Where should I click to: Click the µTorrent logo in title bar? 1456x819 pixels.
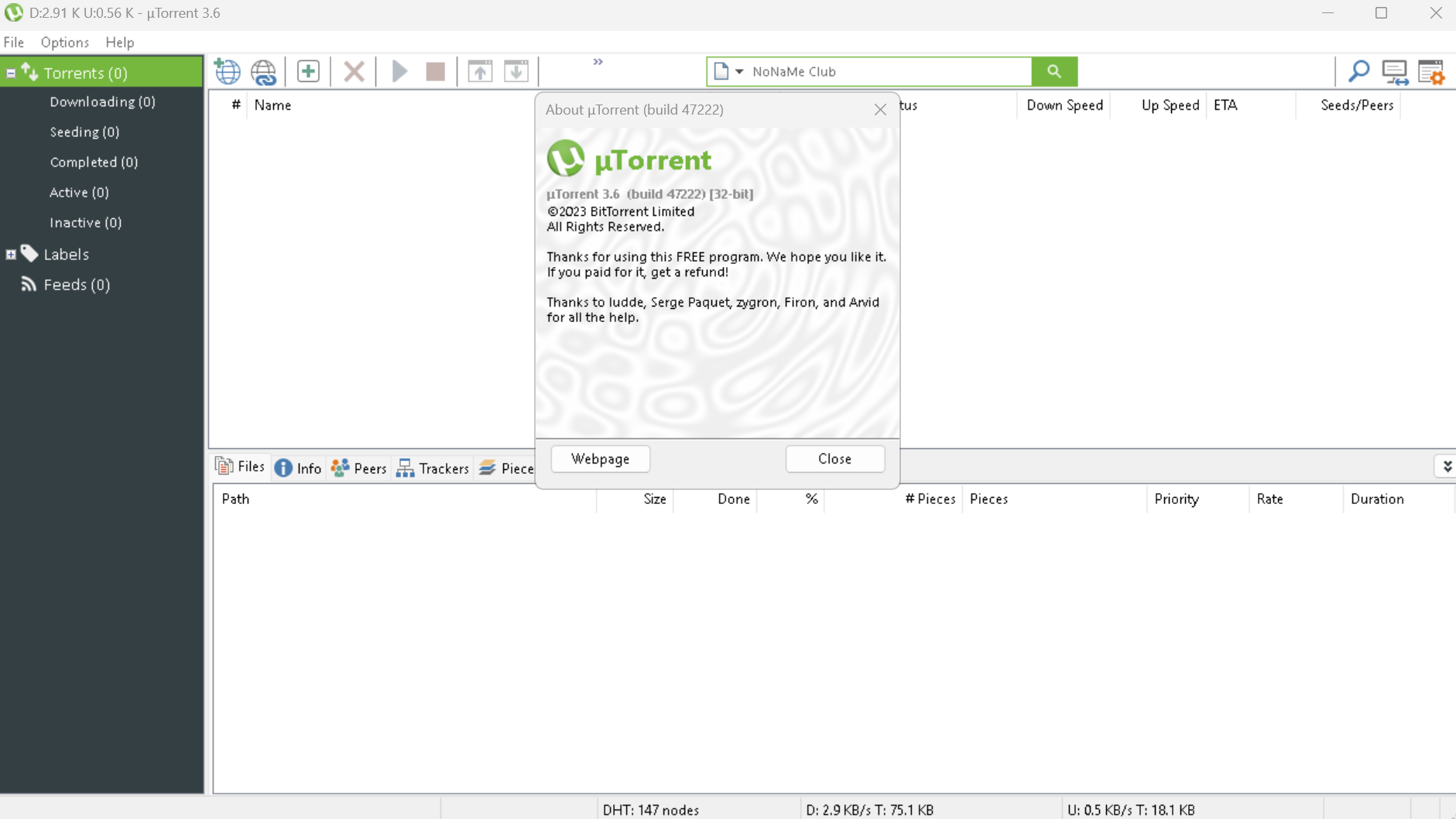13,13
